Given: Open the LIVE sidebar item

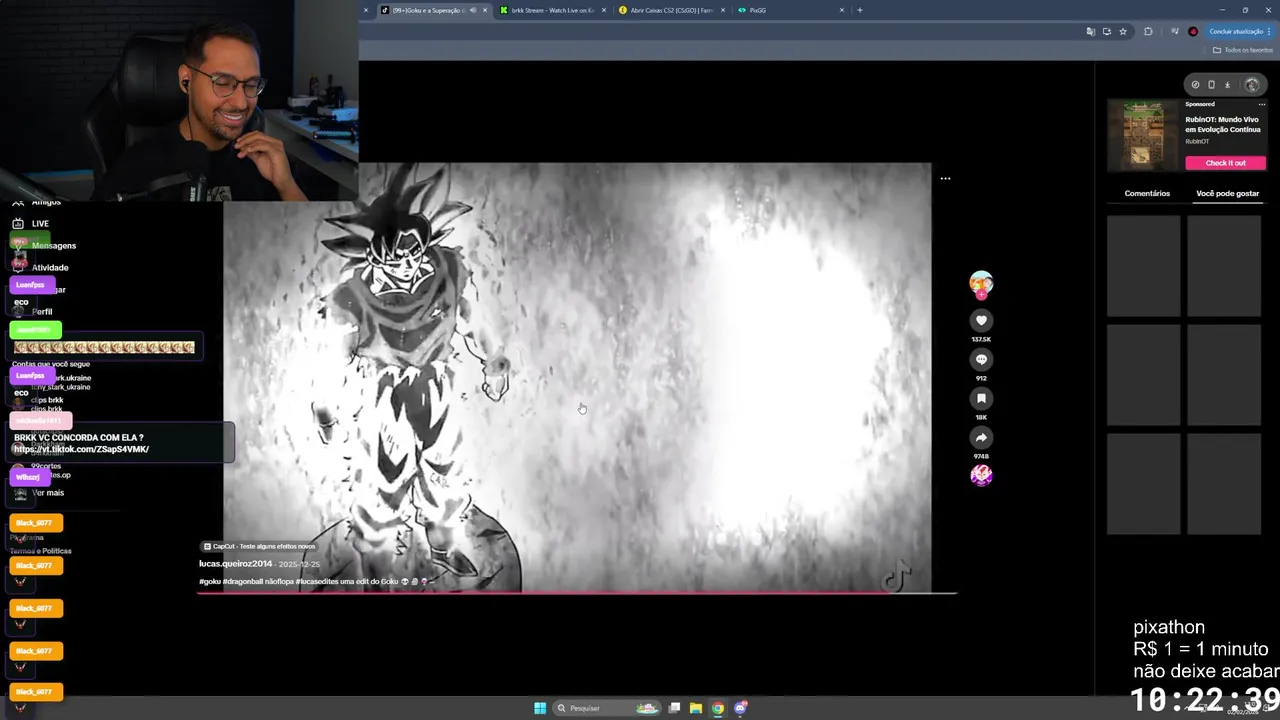Looking at the screenshot, I should pyautogui.click(x=40, y=223).
